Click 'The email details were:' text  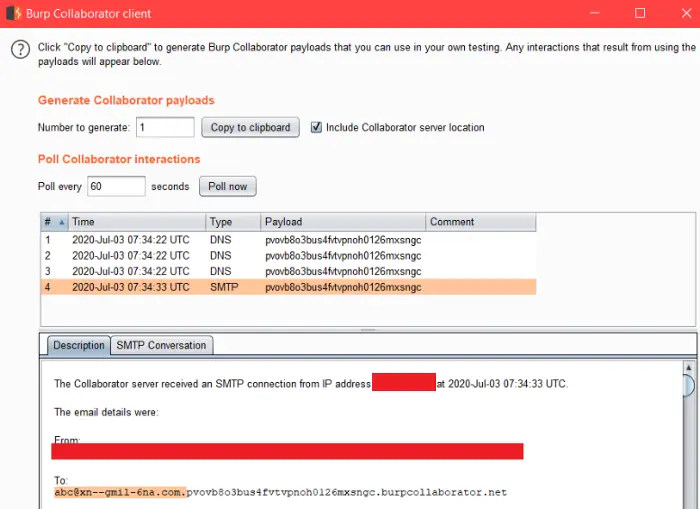tap(106, 412)
